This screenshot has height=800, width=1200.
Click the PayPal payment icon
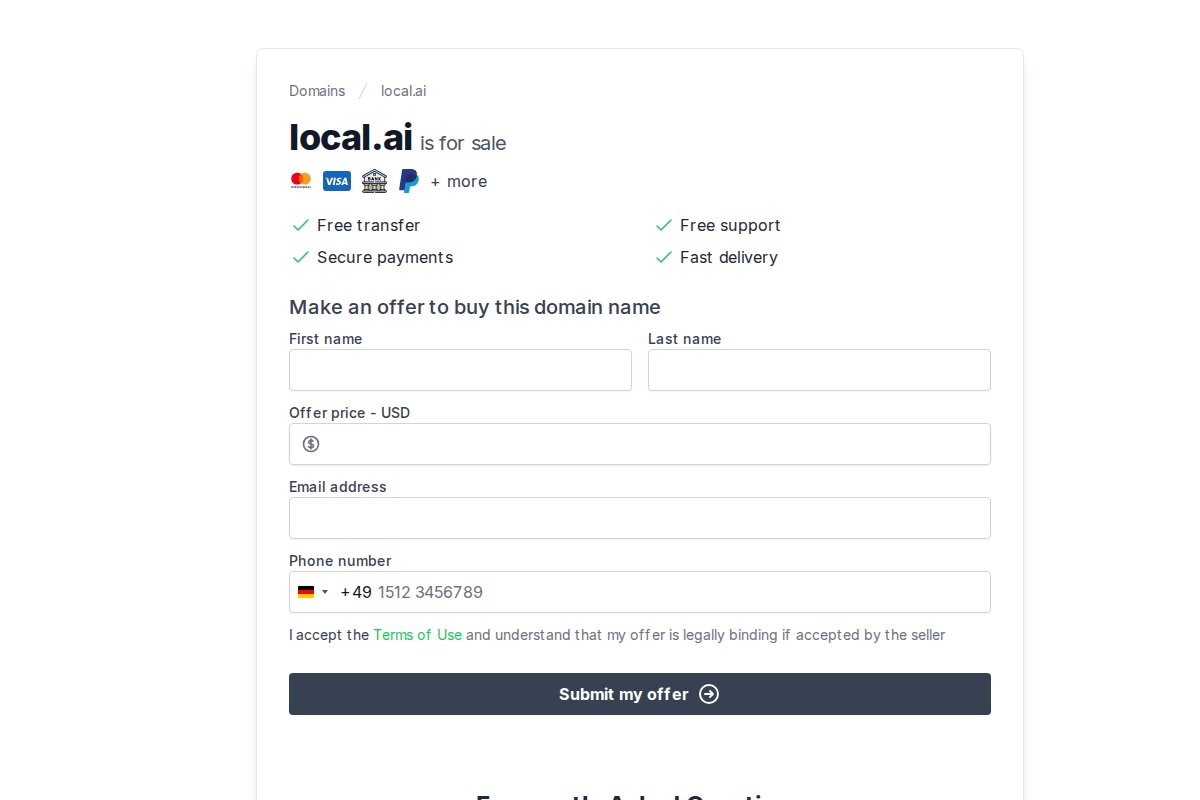click(x=409, y=181)
